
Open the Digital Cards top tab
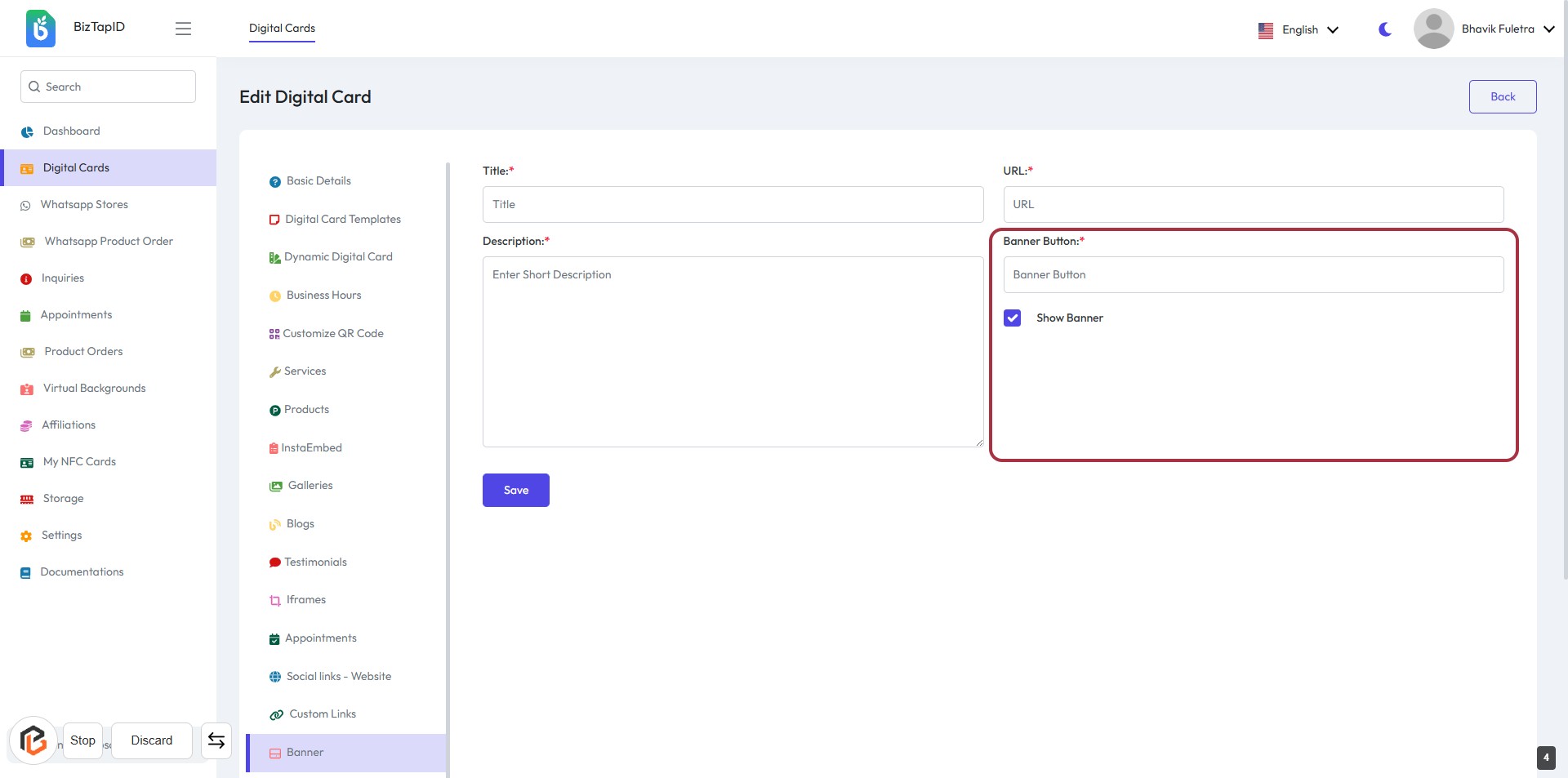(x=282, y=29)
